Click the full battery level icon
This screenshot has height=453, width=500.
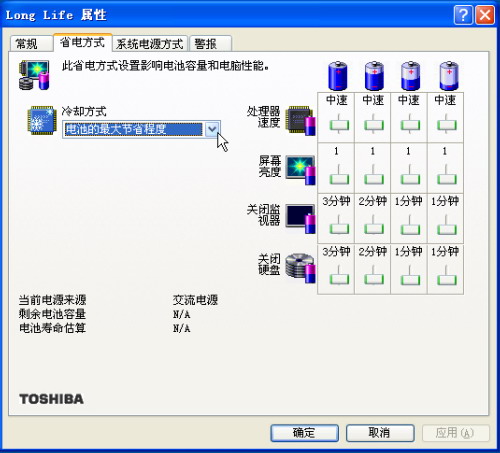tap(338, 76)
